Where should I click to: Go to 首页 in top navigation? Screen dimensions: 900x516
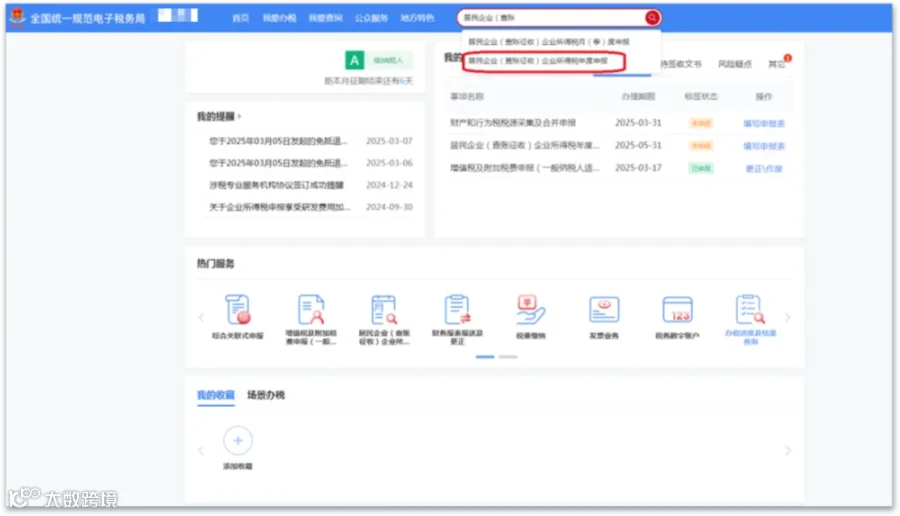tap(240, 18)
